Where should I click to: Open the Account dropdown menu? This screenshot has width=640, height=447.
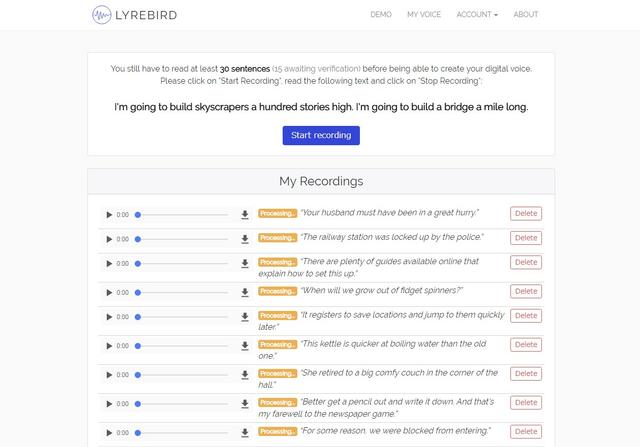[x=477, y=15]
